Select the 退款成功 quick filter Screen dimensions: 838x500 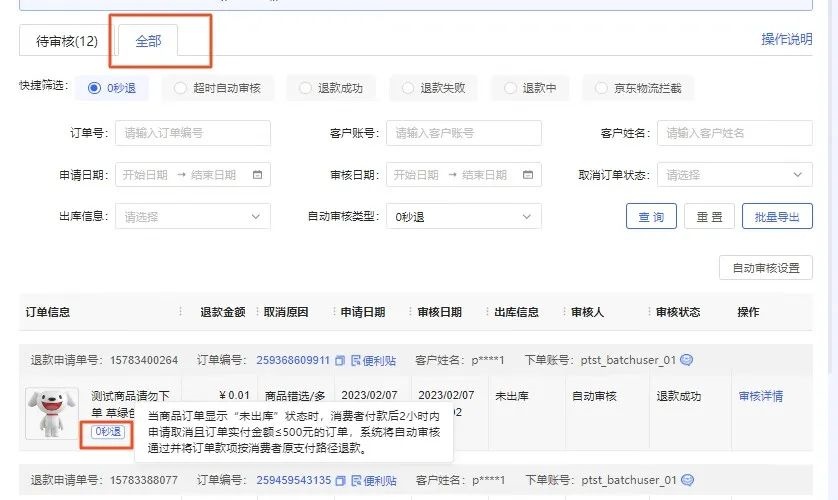coord(306,88)
